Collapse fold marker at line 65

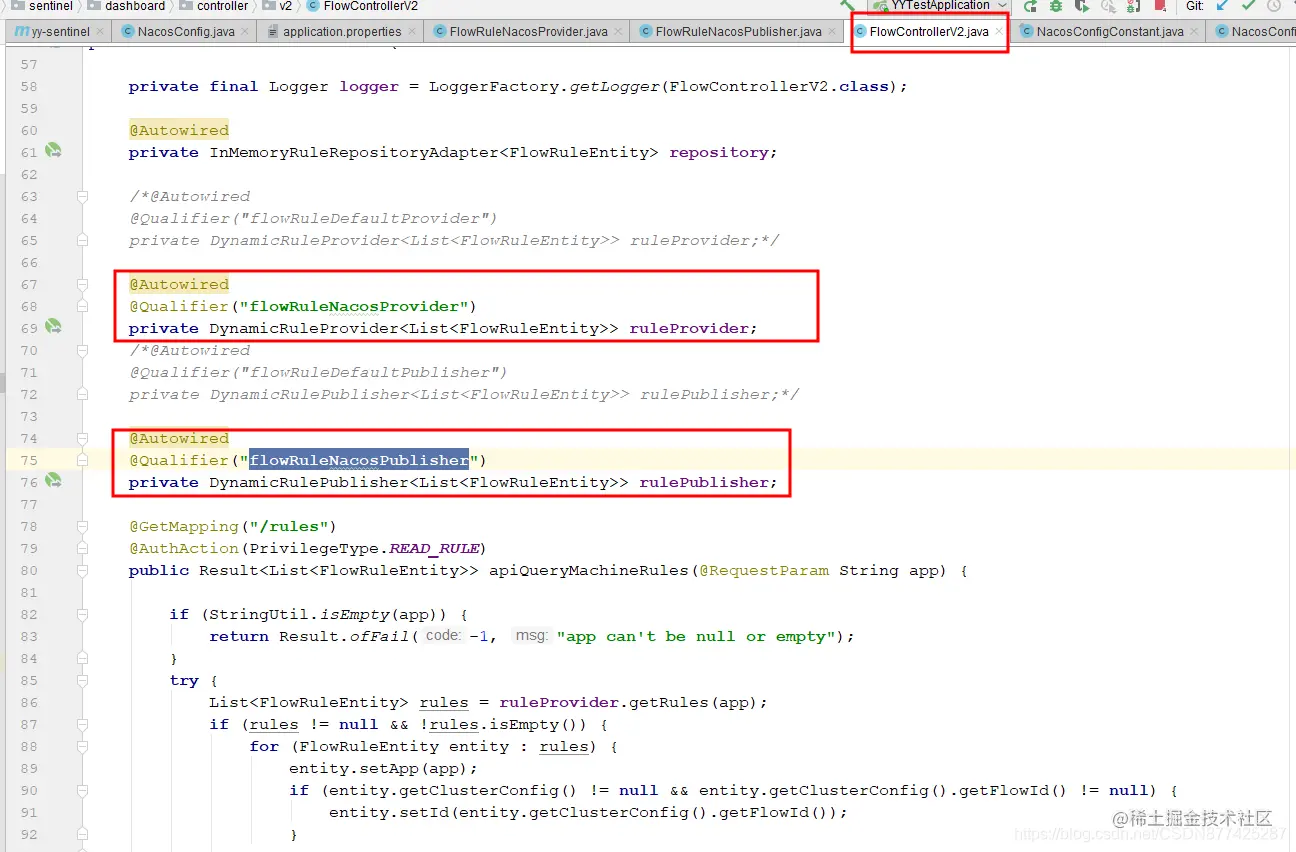point(83,240)
